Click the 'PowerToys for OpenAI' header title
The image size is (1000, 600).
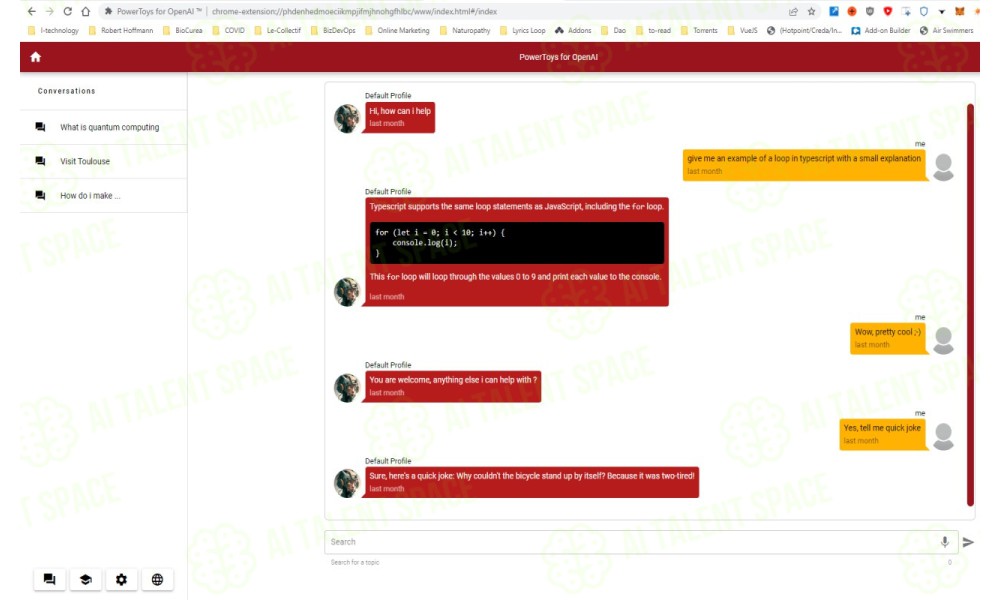(559, 57)
